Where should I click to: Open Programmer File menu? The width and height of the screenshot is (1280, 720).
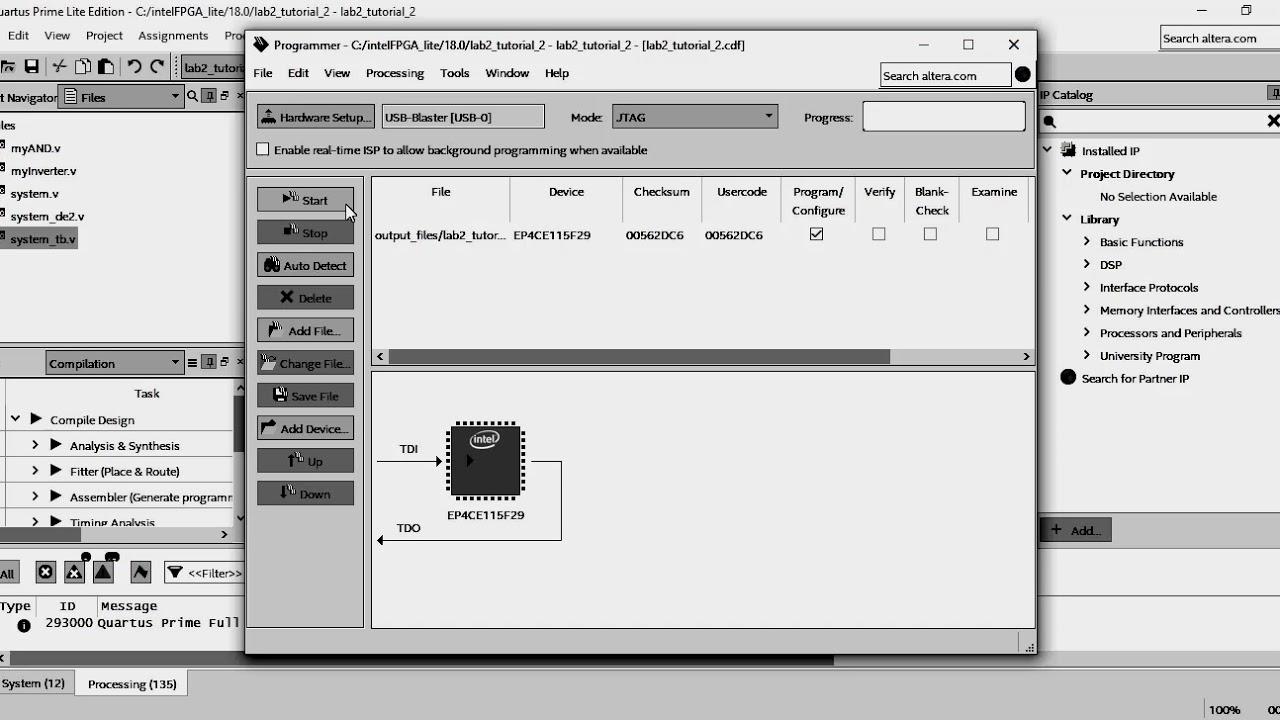coord(263,73)
